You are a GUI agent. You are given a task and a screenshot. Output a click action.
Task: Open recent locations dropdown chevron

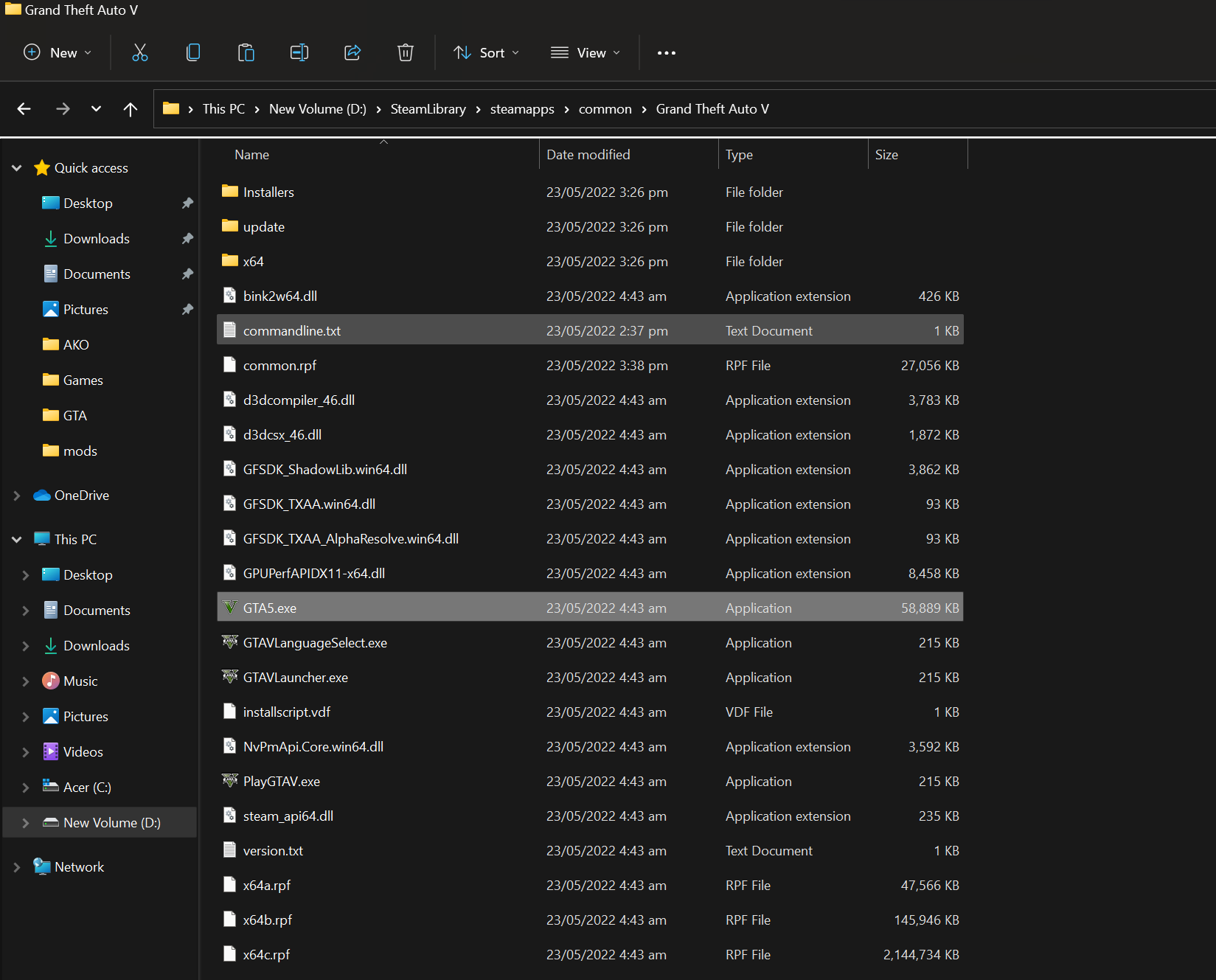click(96, 109)
